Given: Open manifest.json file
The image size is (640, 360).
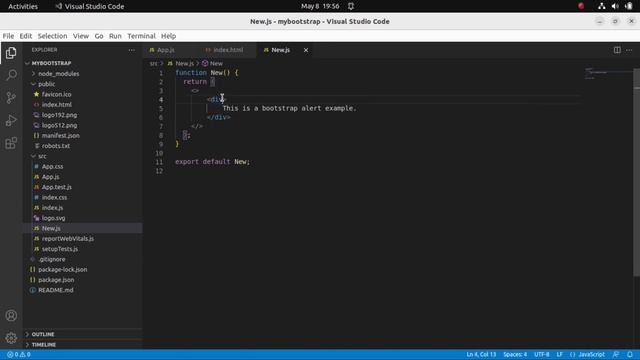Looking at the screenshot, I should tap(60, 136).
